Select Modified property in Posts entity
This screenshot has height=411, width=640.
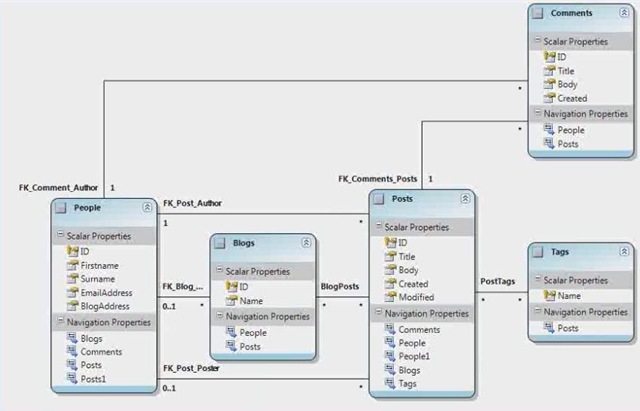416,298
